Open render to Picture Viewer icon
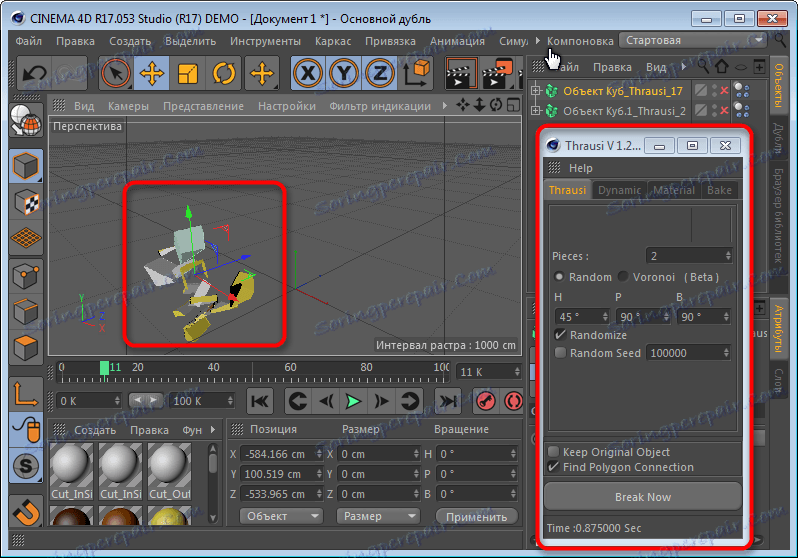Screen dimensions: 798x558 tap(497, 74)
